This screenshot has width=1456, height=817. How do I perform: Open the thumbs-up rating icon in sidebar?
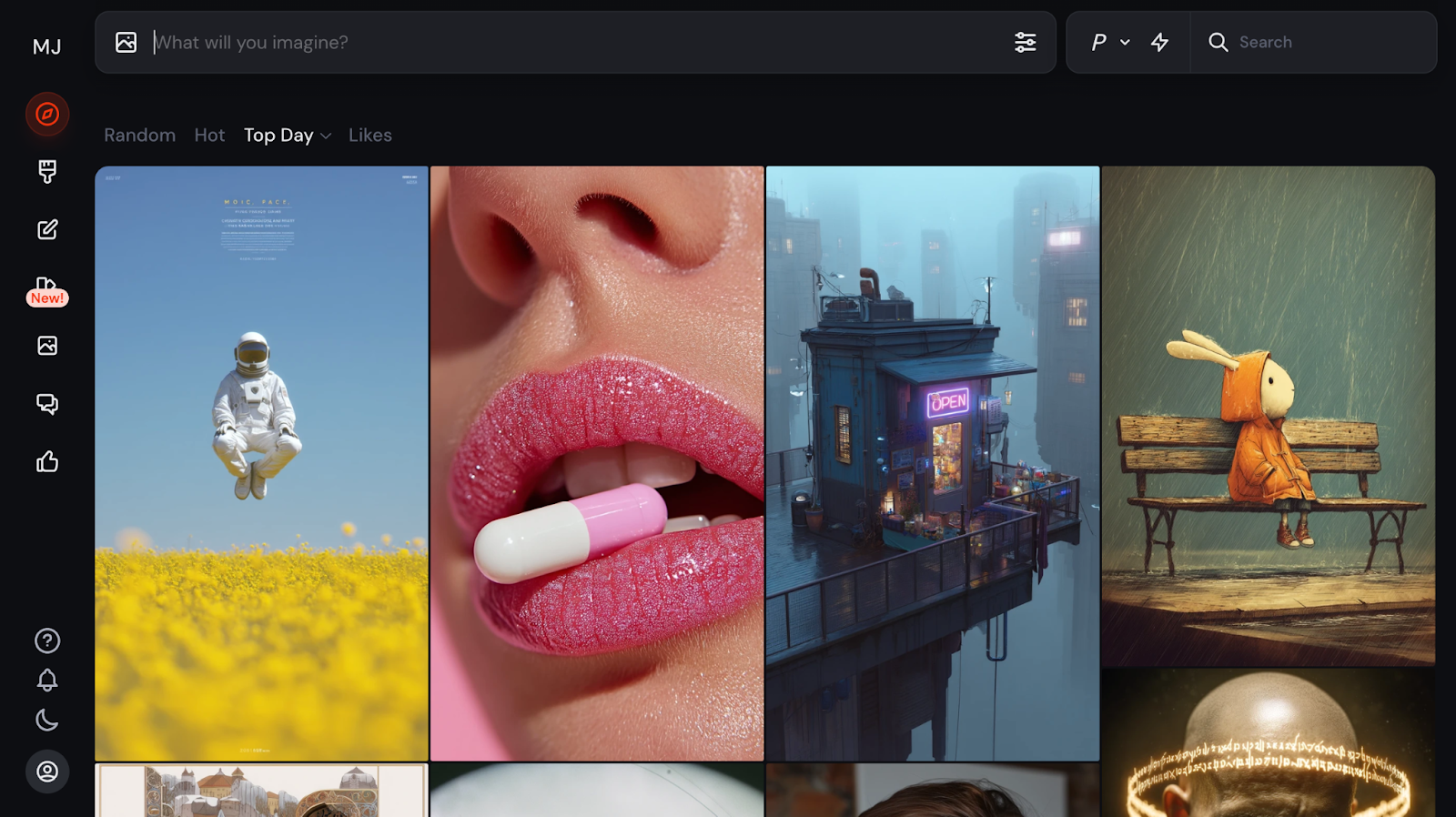coord(47,462)
